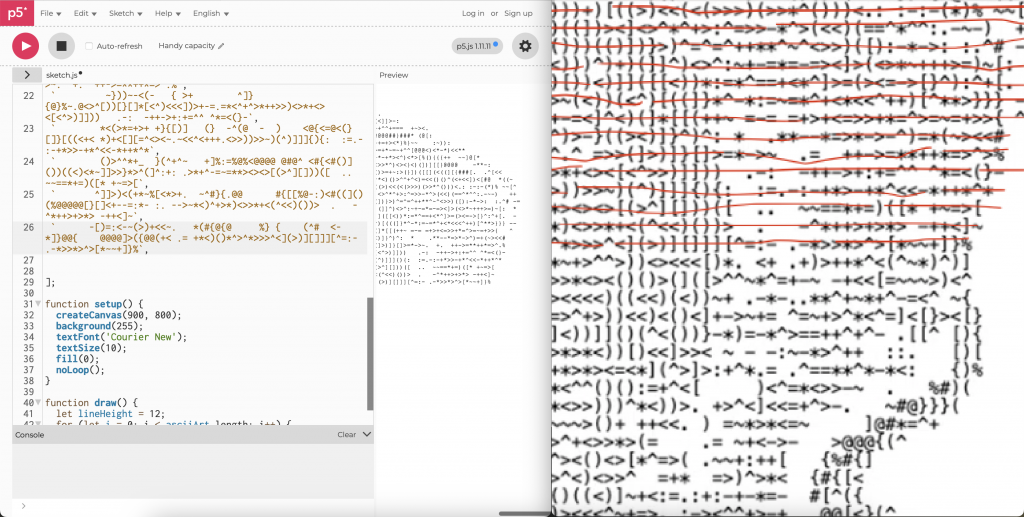Enable the Auto-refresh checkbox
The height and width of the screenshot is (517, 1024).
click(x=89, y=46)
